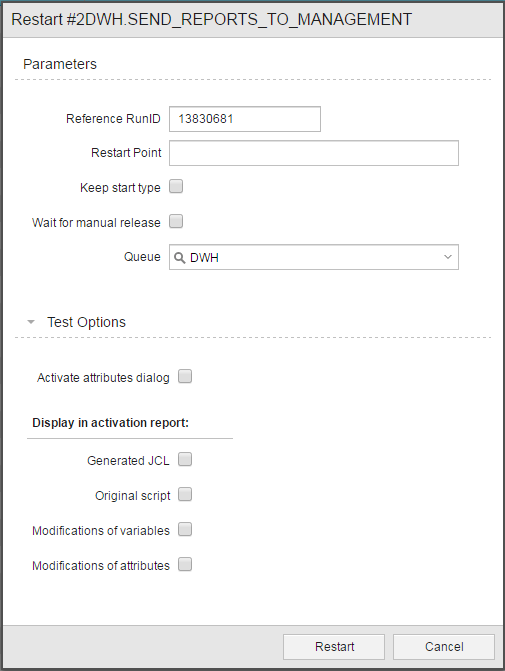Enable the Generated JCL checkbox
The image size is (505, 671).
click(185, 459)
